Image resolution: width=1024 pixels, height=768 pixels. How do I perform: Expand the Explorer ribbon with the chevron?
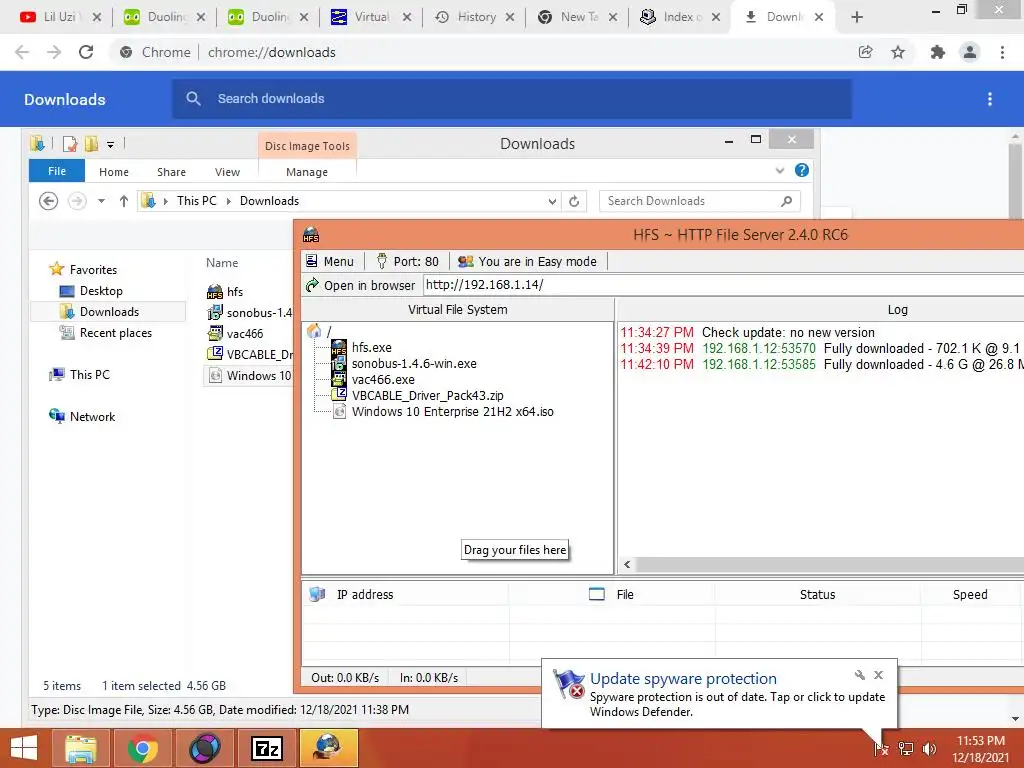tap(779, 170)
